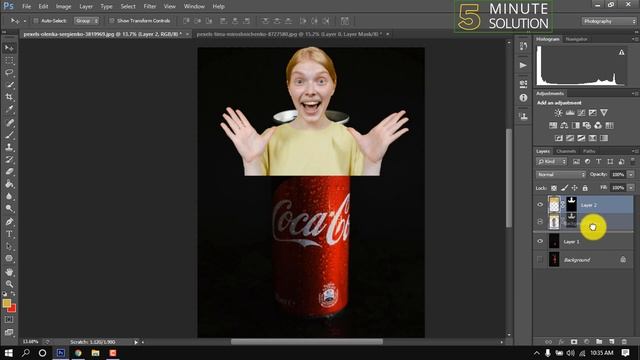
Task: Open the layer filter Kind dropdown
Action: [x=551, y=162]
